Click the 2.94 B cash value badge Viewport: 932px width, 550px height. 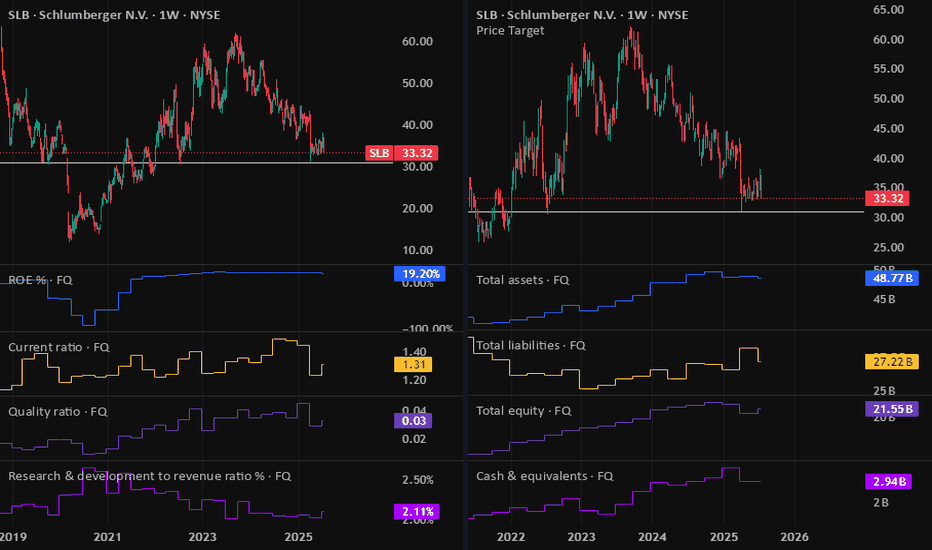(888, 481)
